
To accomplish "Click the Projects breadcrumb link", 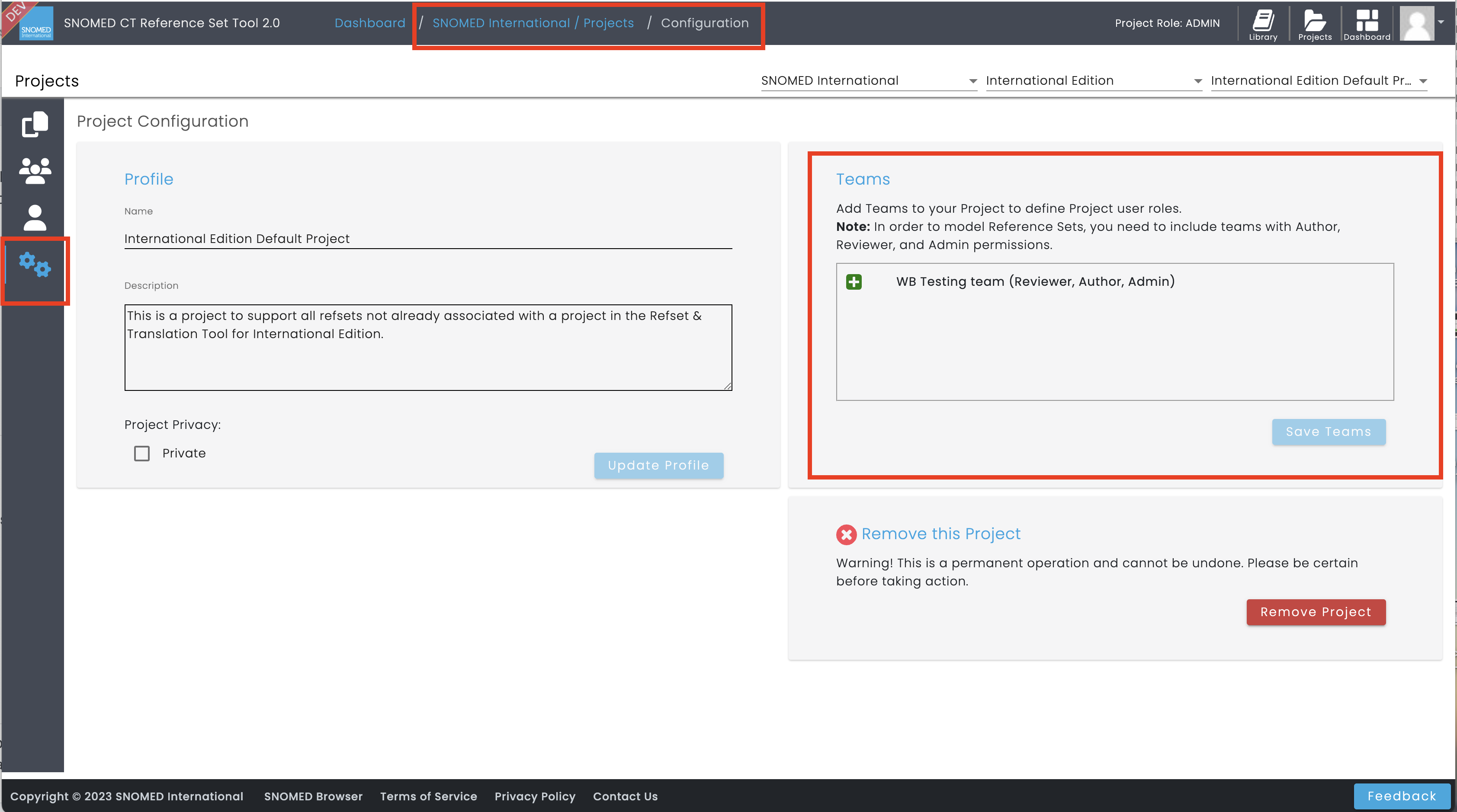I will click(x=609, y=23).
